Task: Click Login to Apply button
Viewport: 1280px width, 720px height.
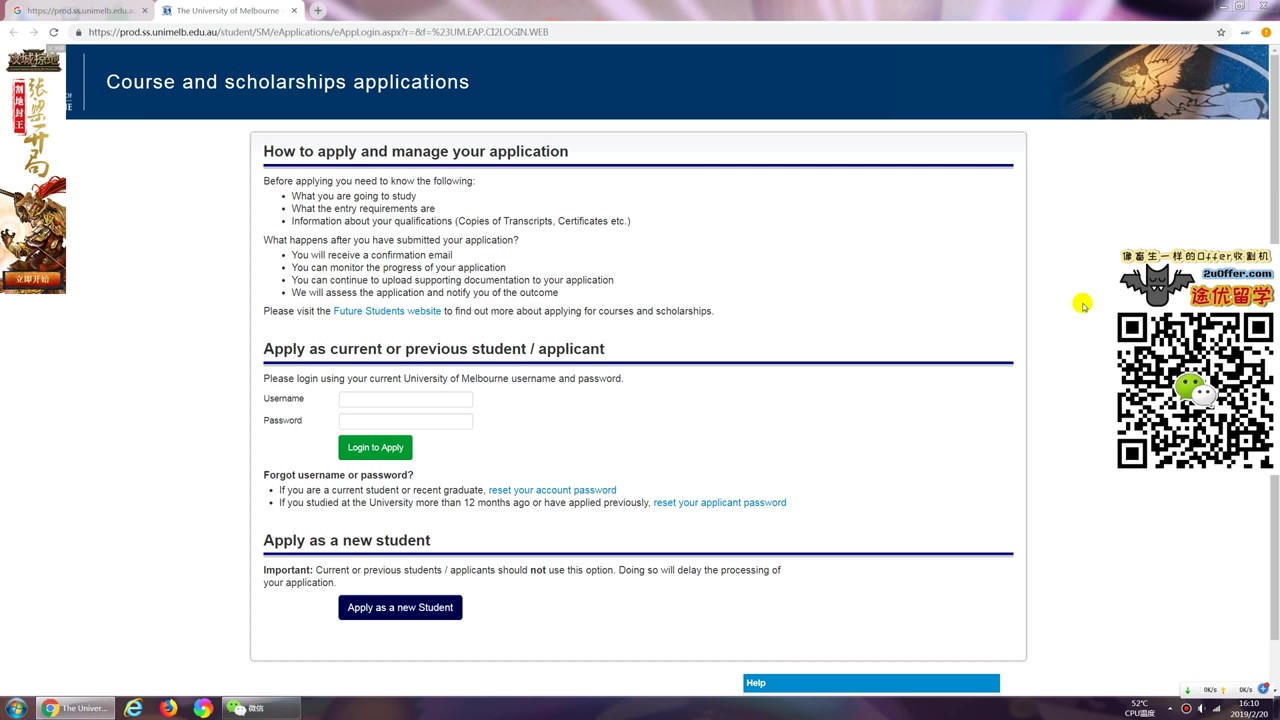Action: 375,448
